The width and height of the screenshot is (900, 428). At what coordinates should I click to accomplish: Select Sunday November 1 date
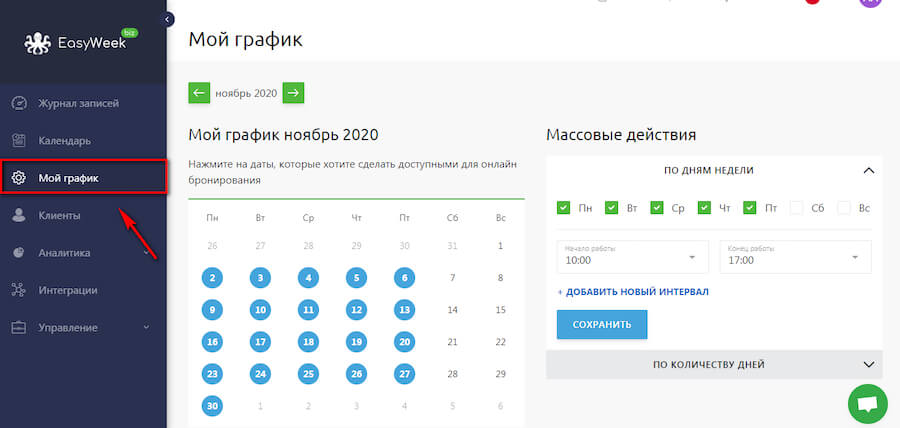point(501,246)
